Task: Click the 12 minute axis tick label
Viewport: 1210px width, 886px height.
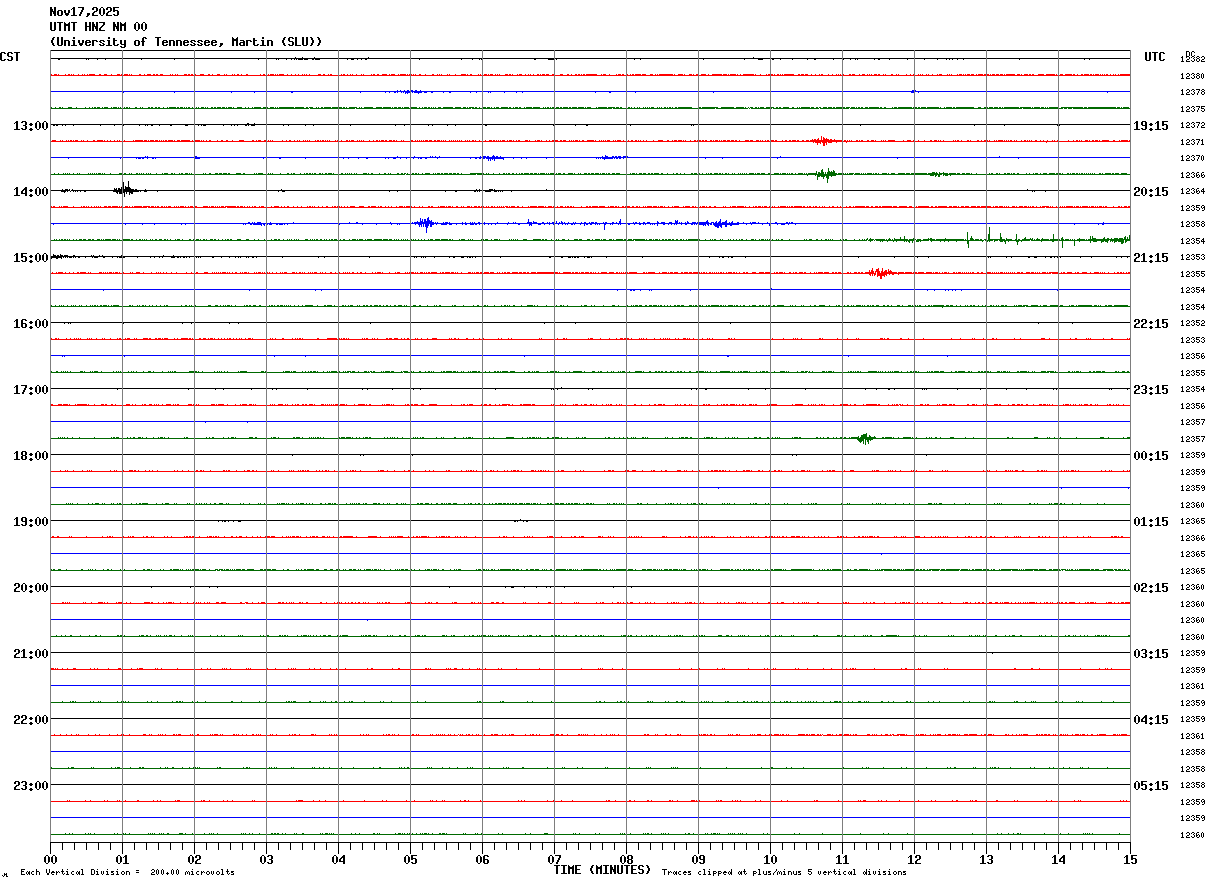Action: coord(915,859)
